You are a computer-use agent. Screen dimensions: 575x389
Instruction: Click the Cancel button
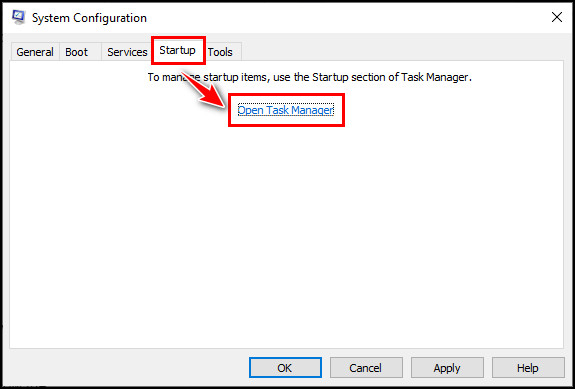366,368
